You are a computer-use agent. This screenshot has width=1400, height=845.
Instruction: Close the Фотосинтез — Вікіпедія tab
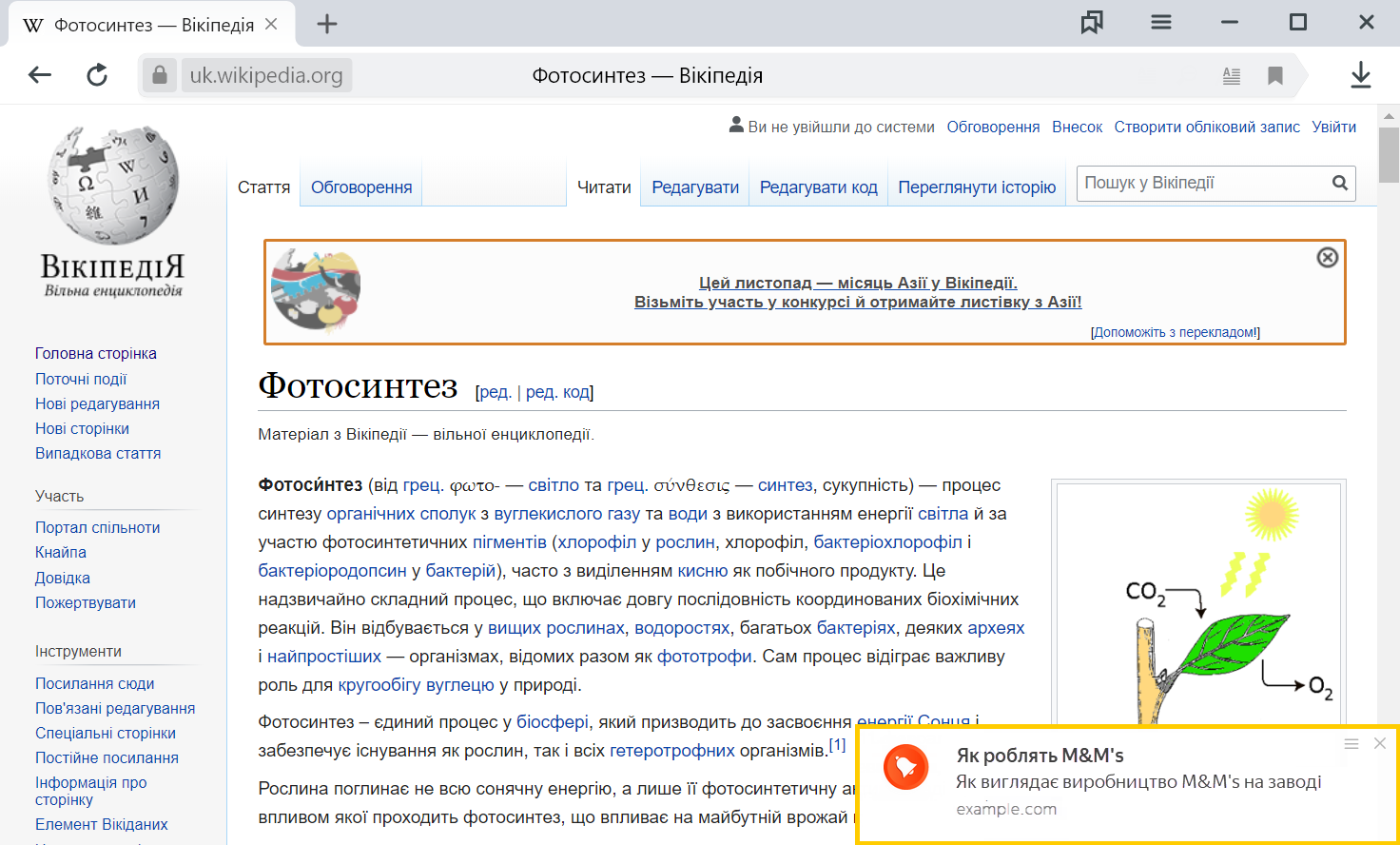pos(271,24)
